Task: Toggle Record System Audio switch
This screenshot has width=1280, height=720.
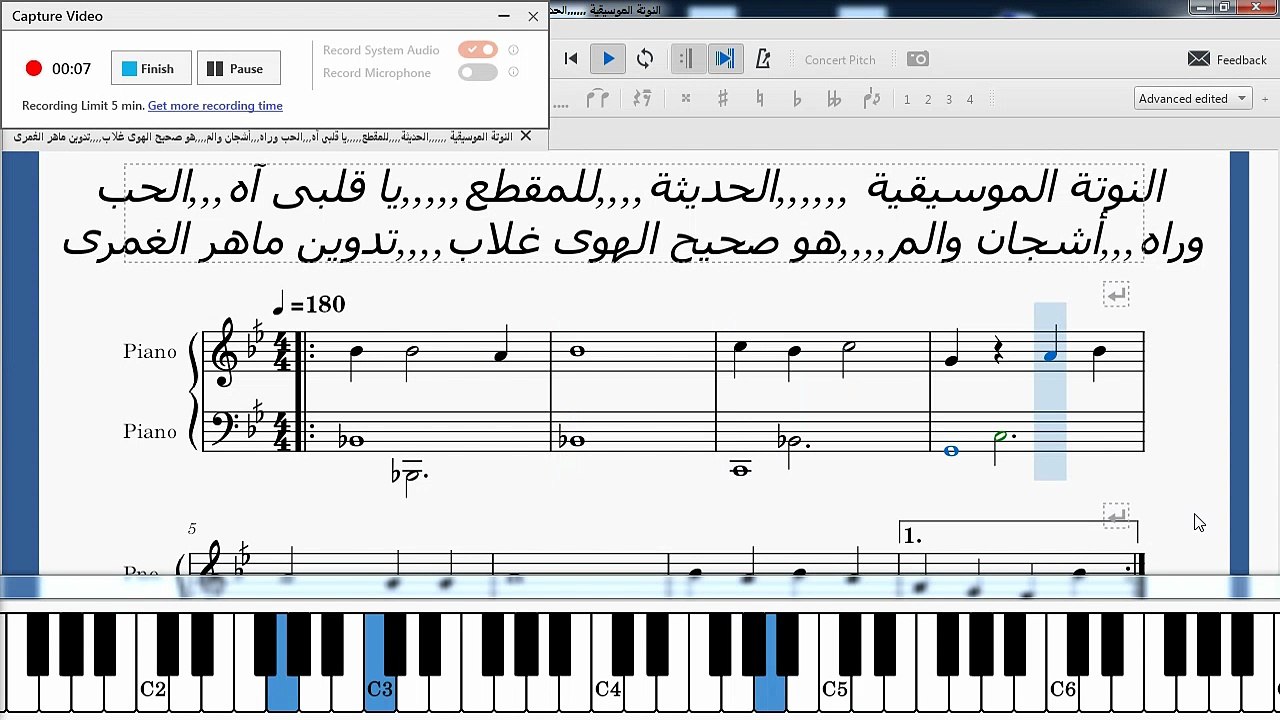Action: [x=478, y=49]
